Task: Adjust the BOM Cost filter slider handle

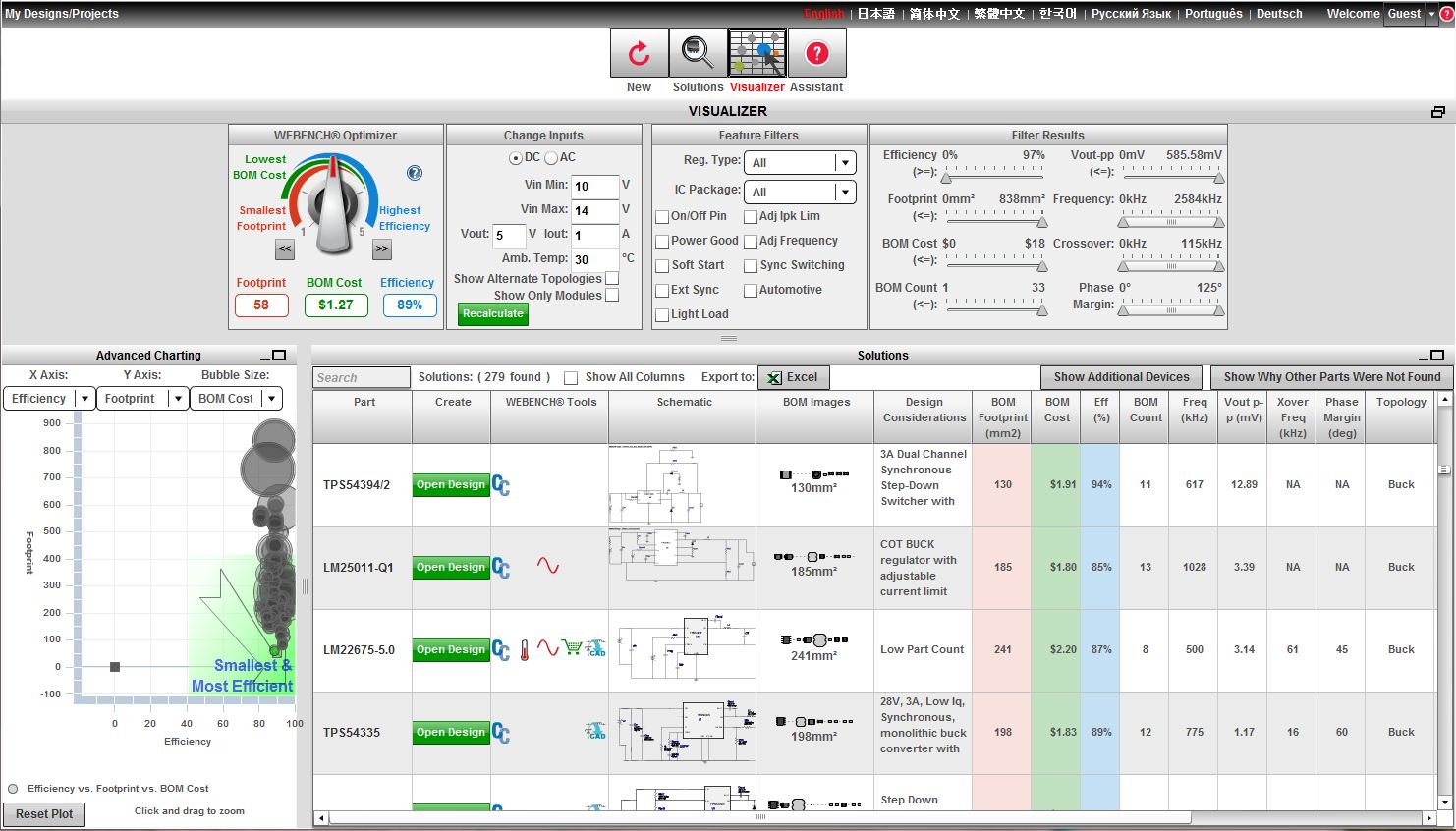Action: pos(1042,267)
